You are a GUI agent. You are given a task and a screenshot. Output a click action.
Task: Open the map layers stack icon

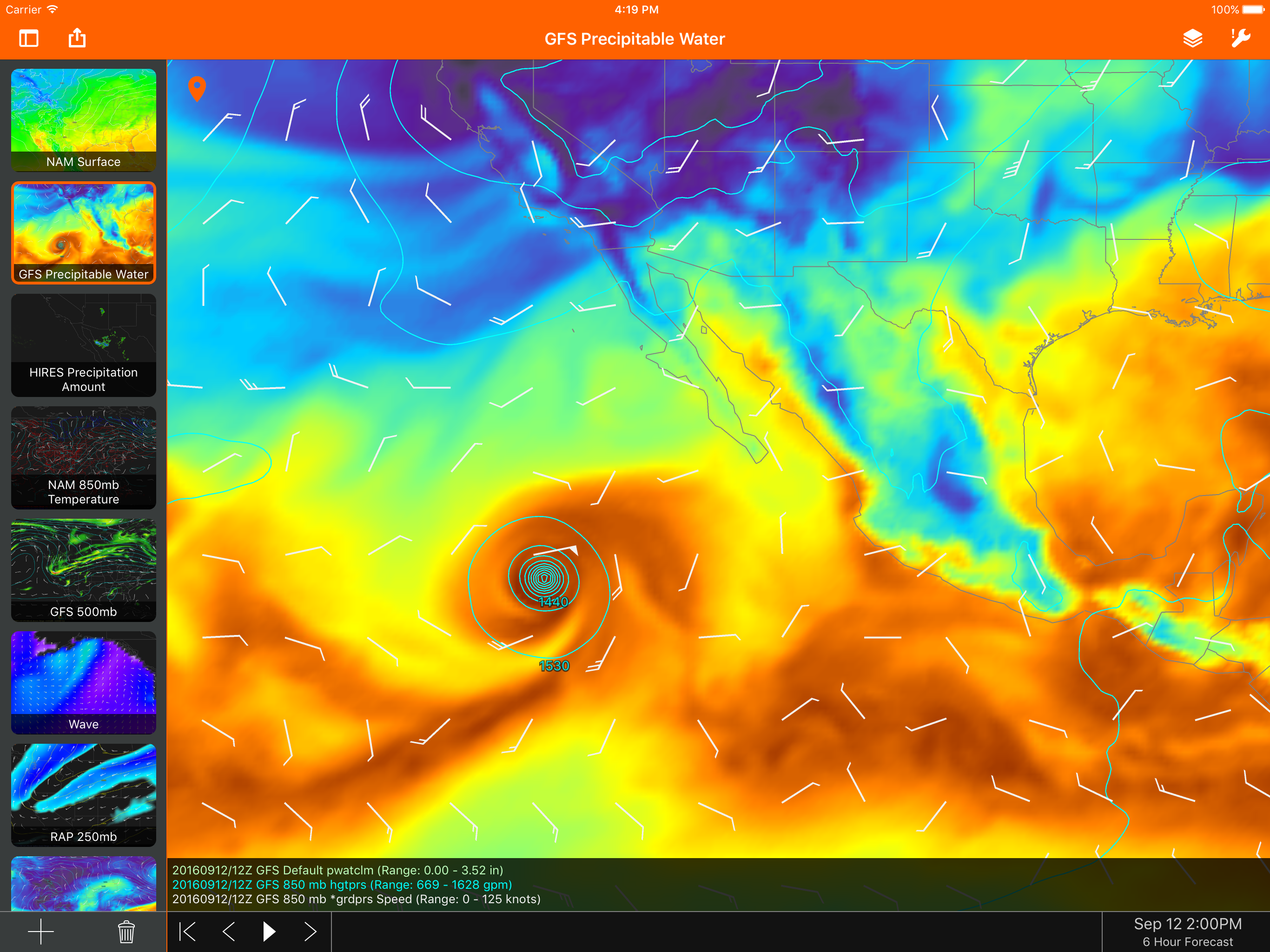coord(1192,39)
